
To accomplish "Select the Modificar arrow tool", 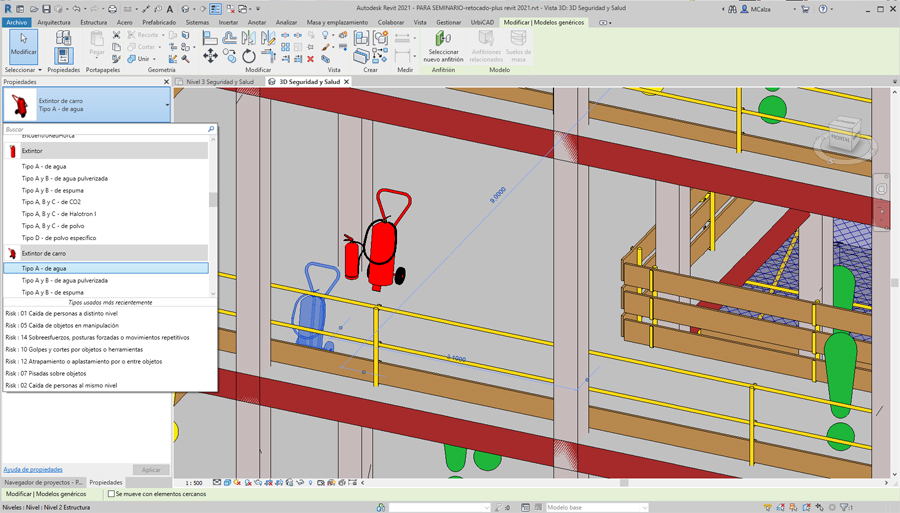I will [23, 45].
